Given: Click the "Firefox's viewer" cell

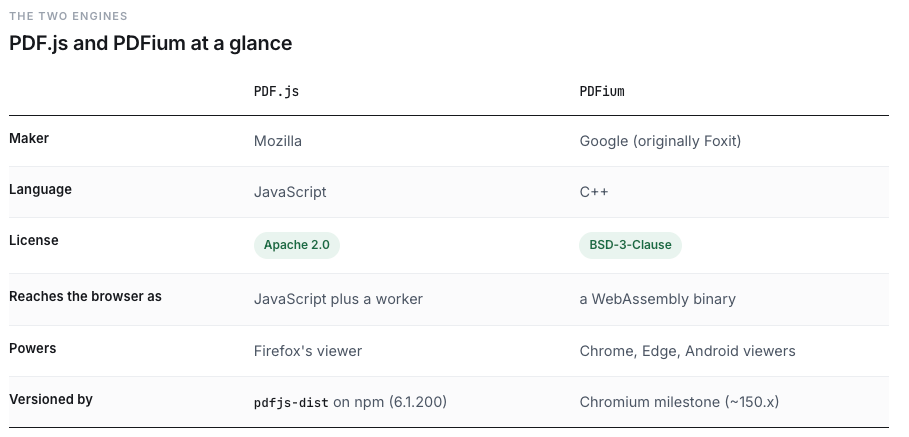Looking at the screenshot, I should tap(308, 351).
